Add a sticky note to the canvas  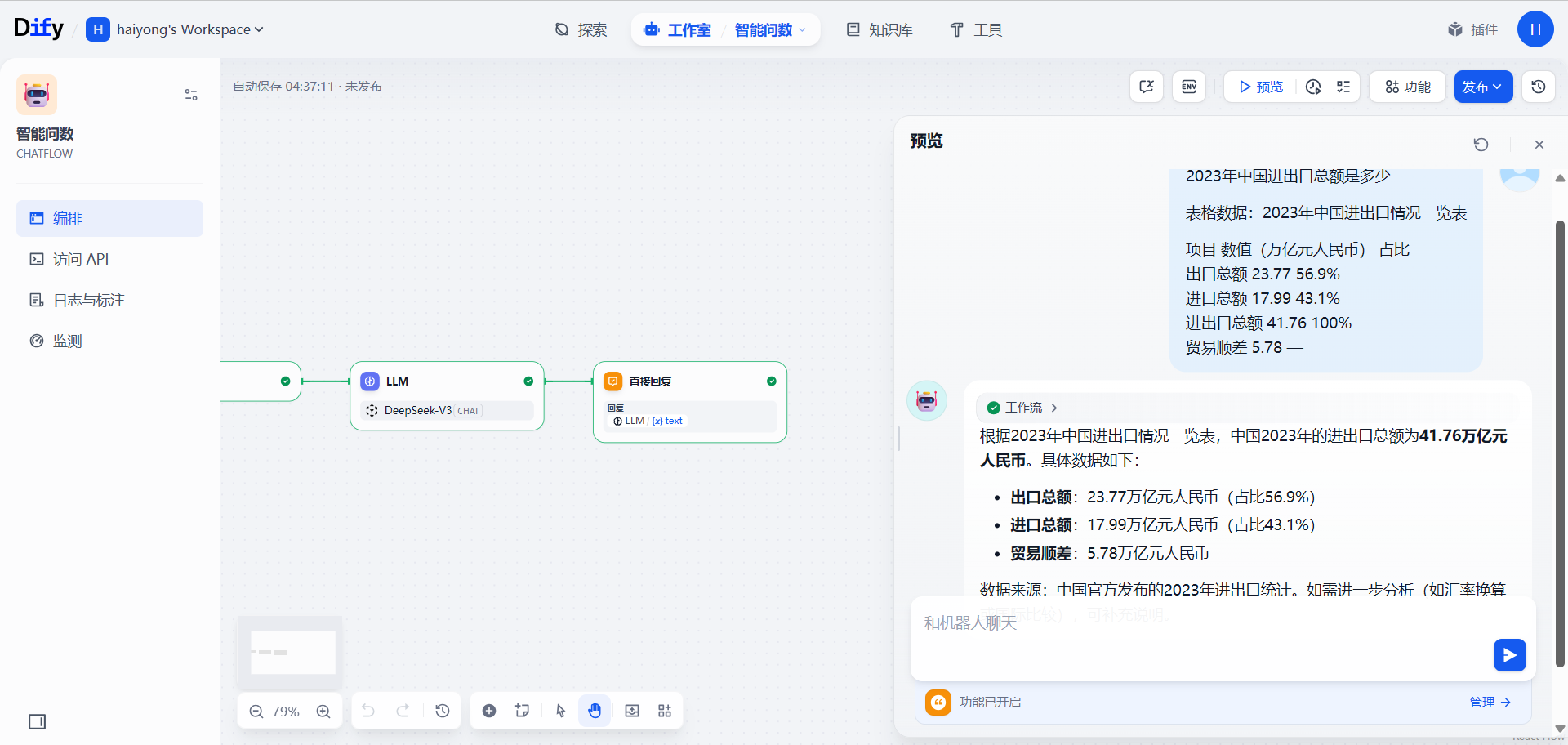(x=523, y=711)
